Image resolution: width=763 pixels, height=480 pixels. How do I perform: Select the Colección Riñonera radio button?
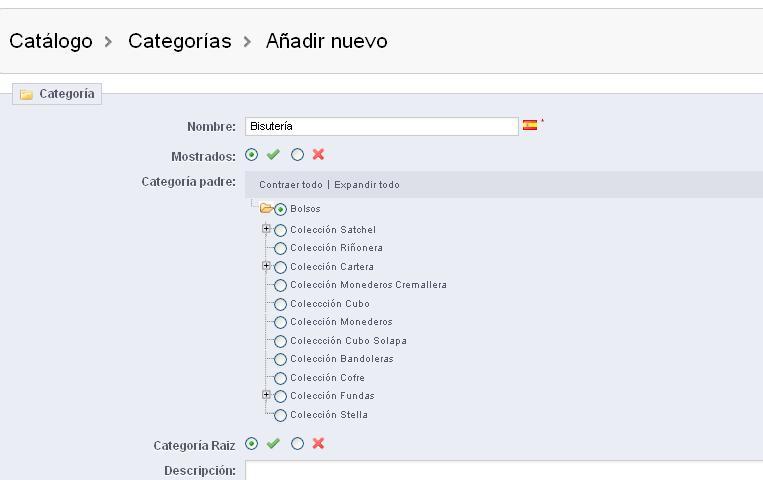280,248
